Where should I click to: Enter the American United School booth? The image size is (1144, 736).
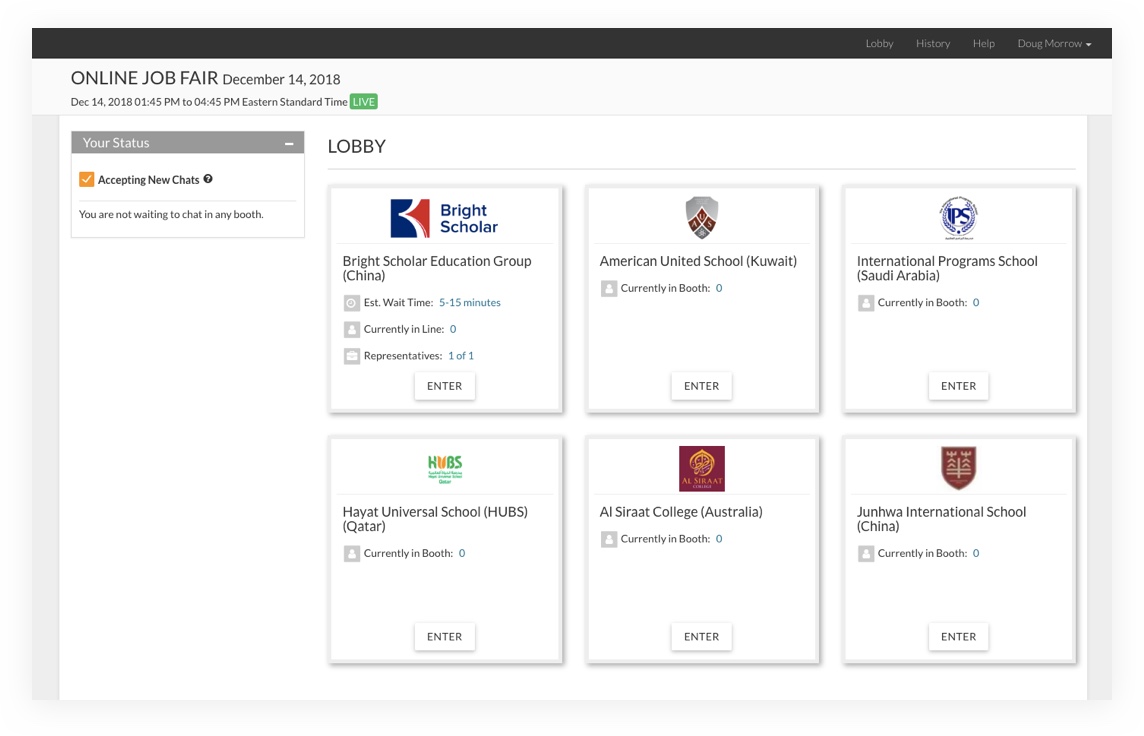[701, 386]
